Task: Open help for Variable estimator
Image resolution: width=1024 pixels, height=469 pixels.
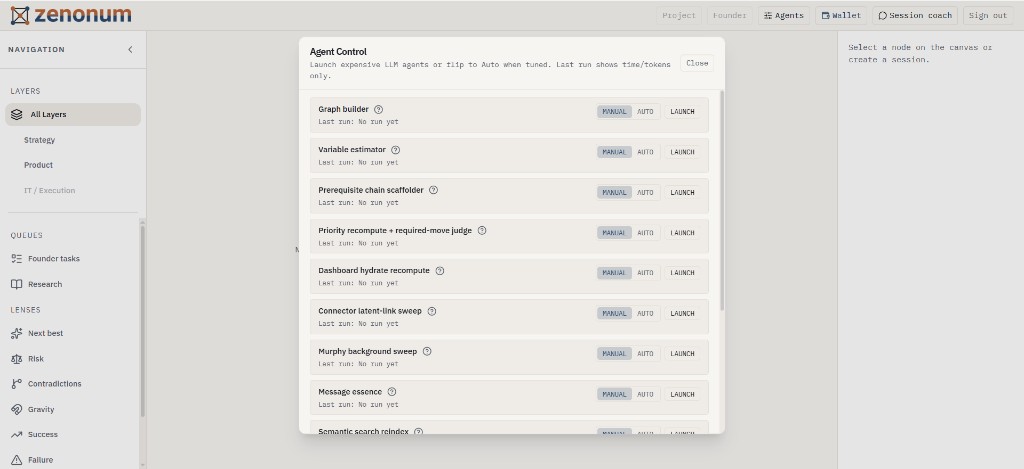Action: click(395, 150)
